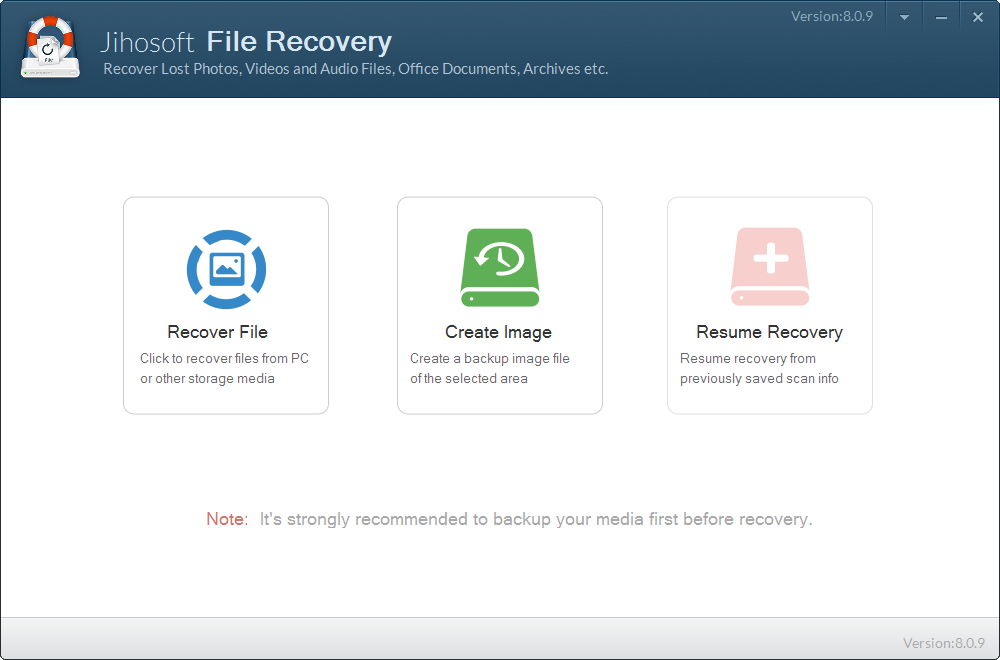Screen dimensions: 1000x660
Task: Select the Recover File title text
Action: click(217, 332)
